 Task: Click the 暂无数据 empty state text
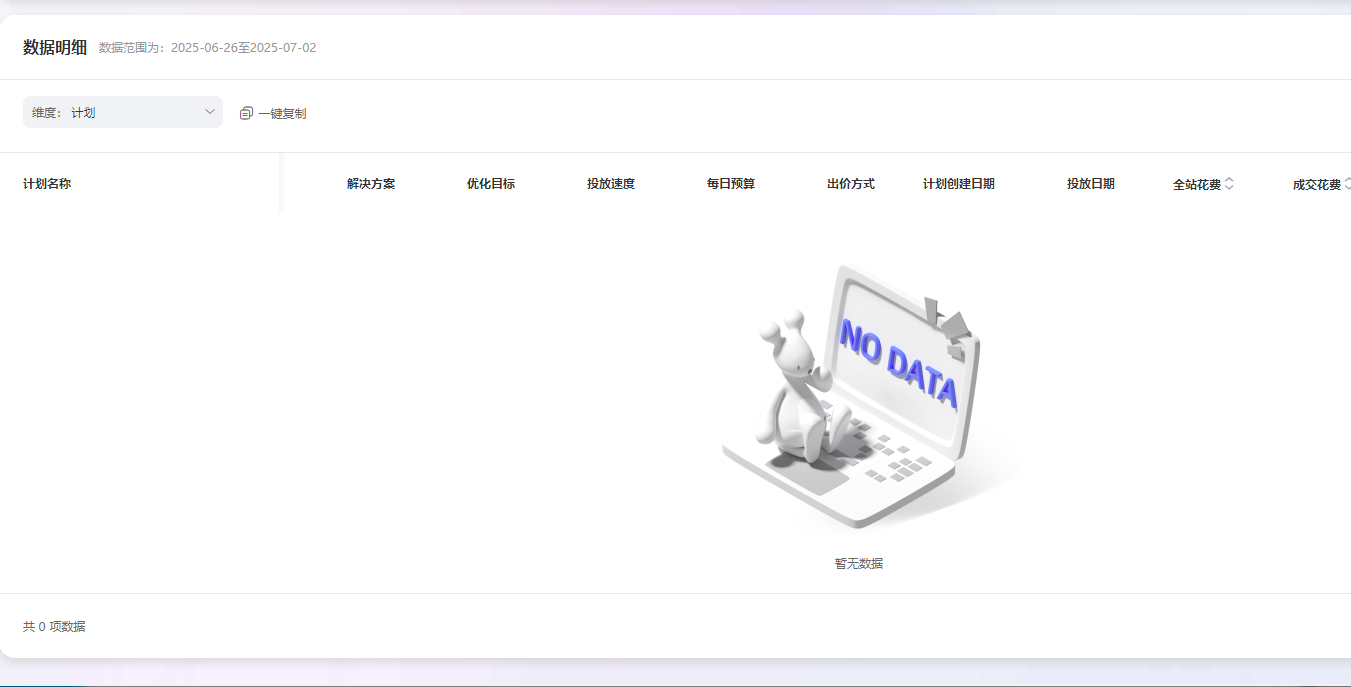coord(859,564)
